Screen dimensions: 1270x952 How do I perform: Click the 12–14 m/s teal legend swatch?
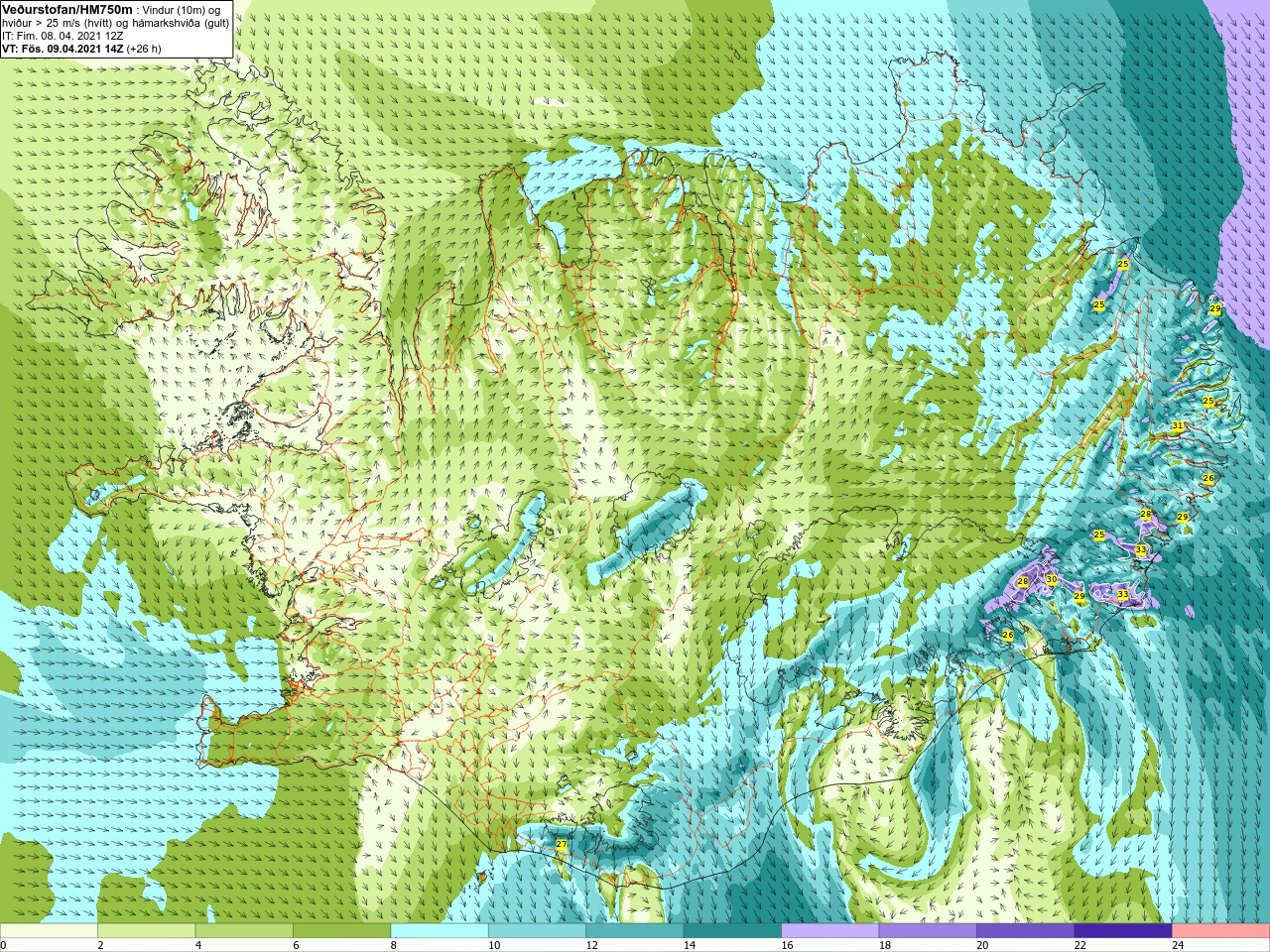tap(635, 930)
